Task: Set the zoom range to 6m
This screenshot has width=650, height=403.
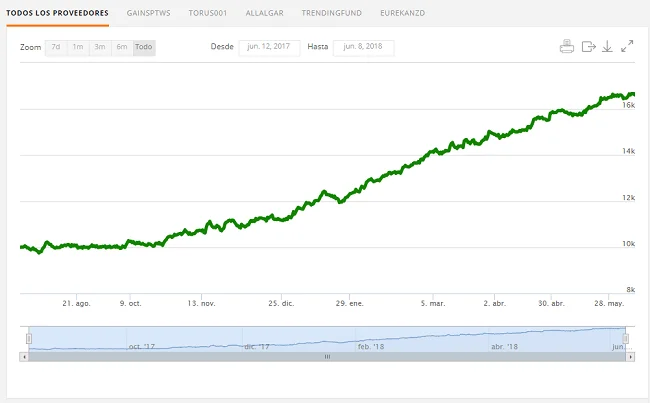Action: [122, 47]
